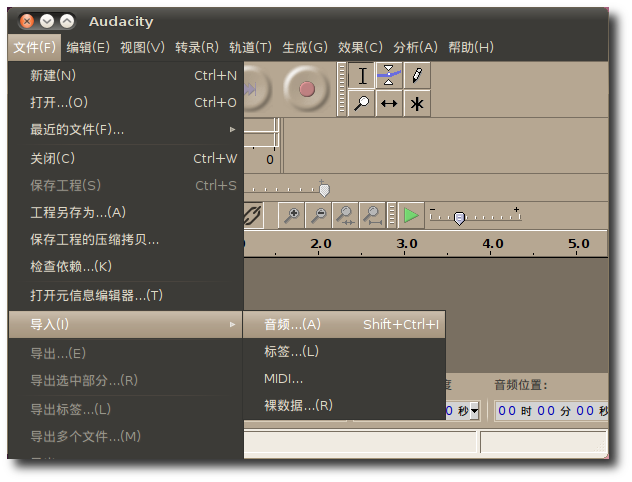This screenshot has height=482, width=632.
Task: Click the green Play-at-speed button
Action: click(411, 216)
